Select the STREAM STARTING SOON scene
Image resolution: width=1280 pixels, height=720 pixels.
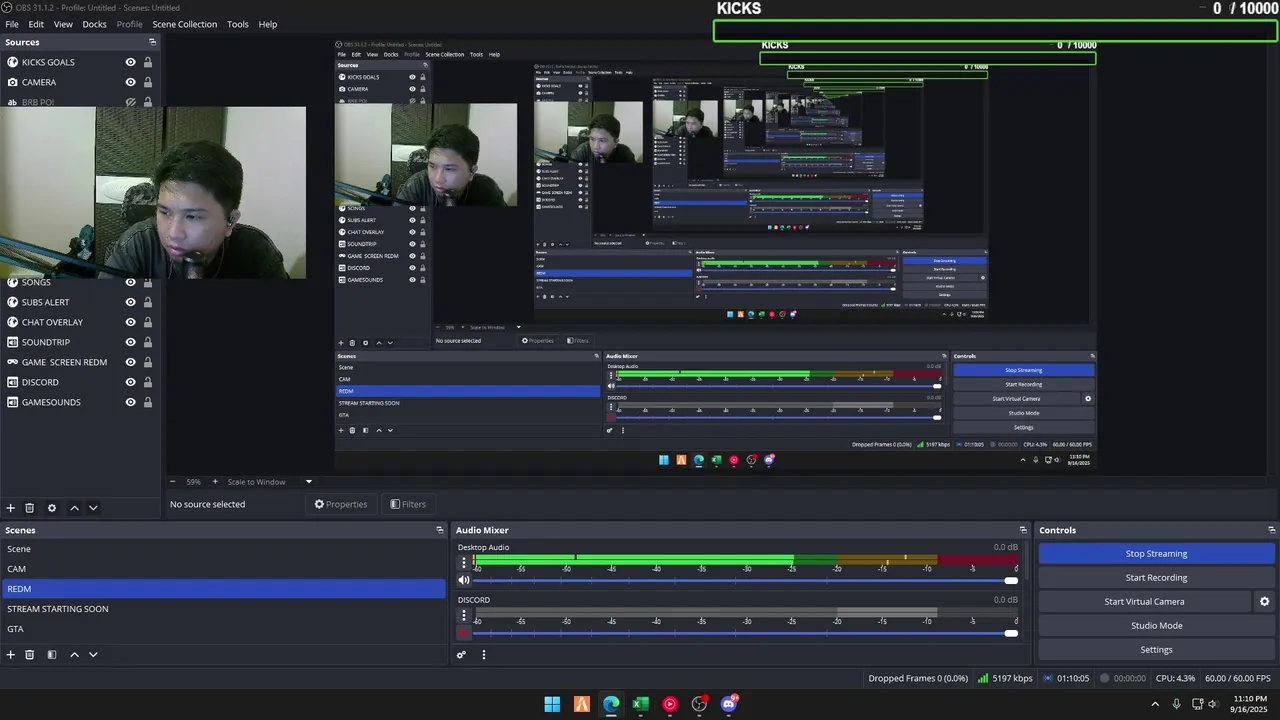coord(223,609)
